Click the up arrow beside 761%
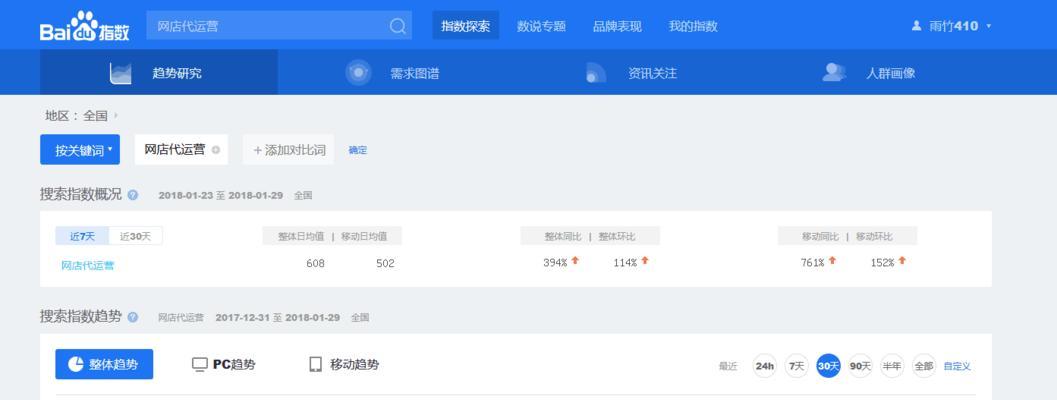The image size is (1057, 400). pyautogui.click(x=832, y=260)
